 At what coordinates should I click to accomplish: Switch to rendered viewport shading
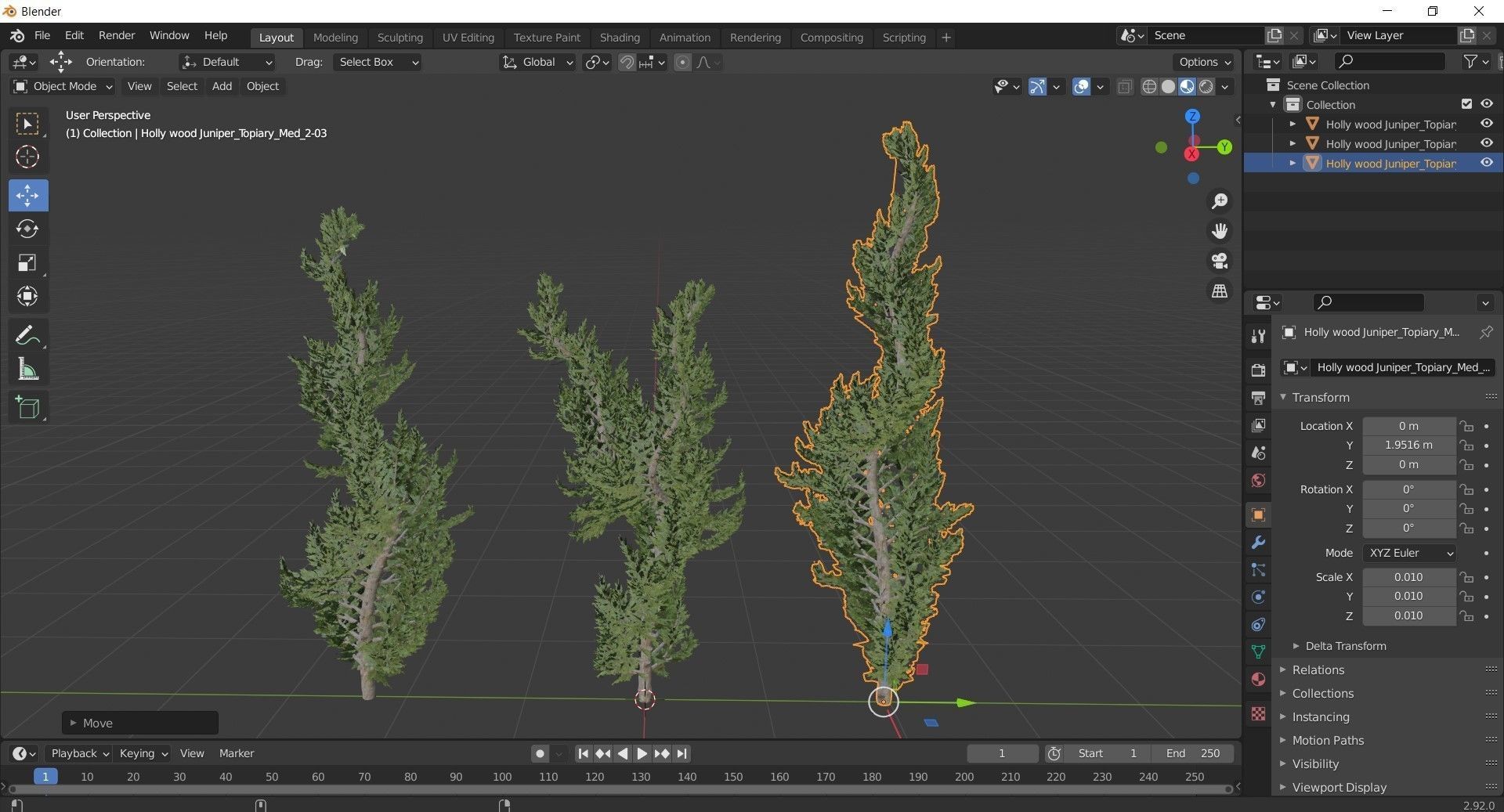[x=1206, y=86]
